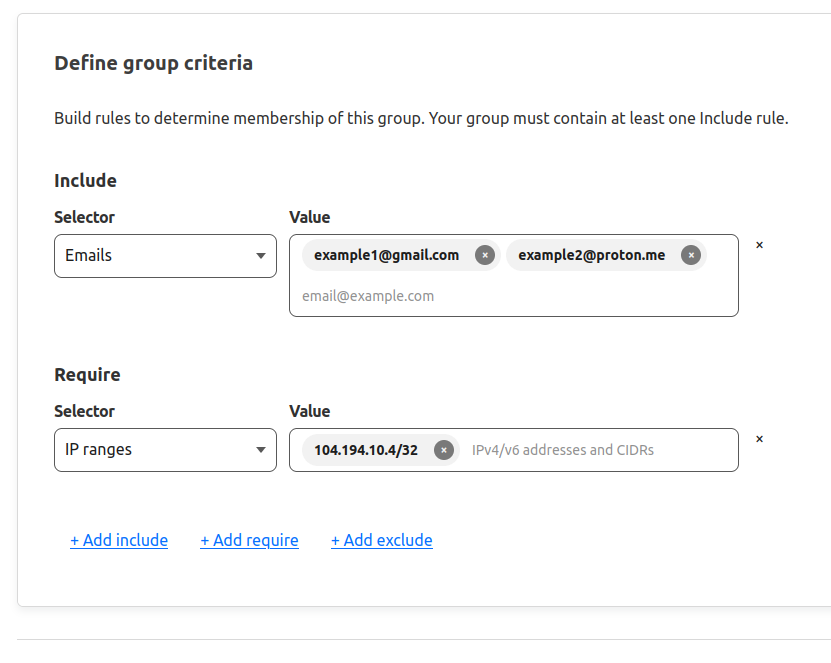This screenshot has height=663, width=831.
Task: Open the Emails selector dropdown
Action: 165,256
